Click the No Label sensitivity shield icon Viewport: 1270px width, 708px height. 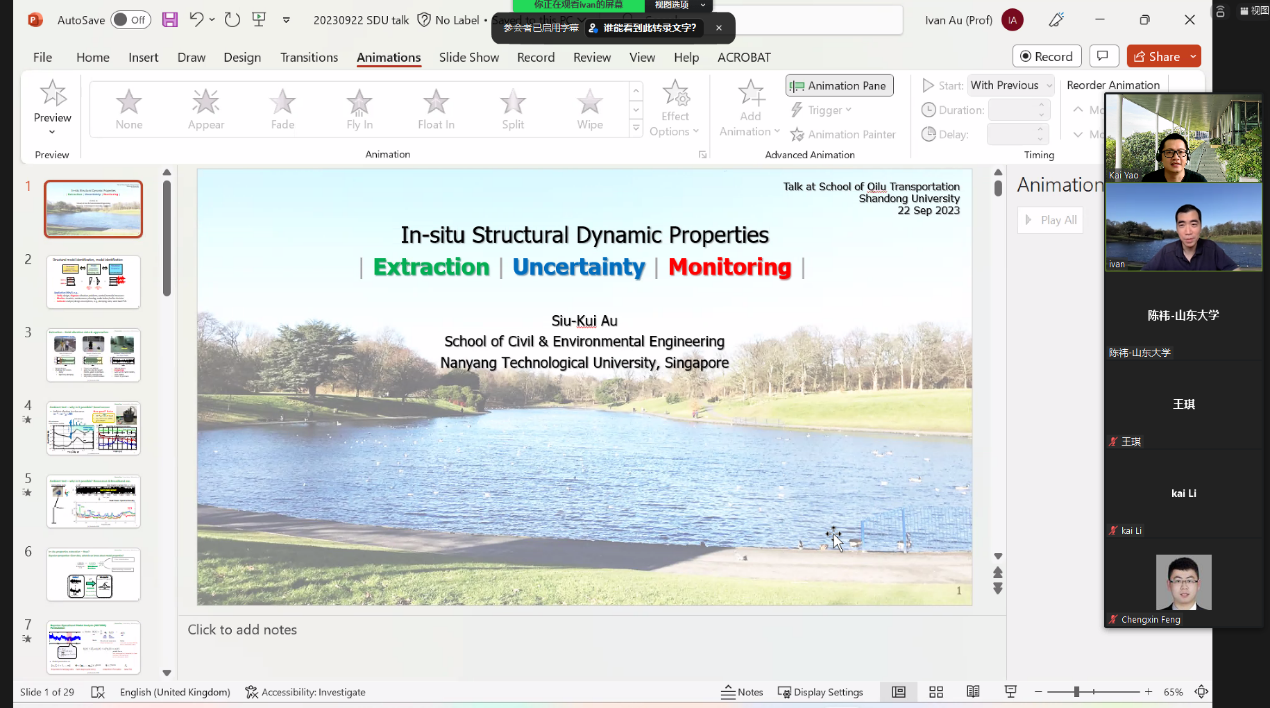[x=424, y=20]
